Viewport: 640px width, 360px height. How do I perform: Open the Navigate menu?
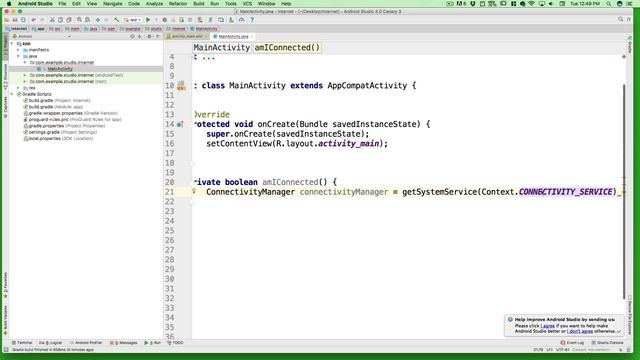112,4
